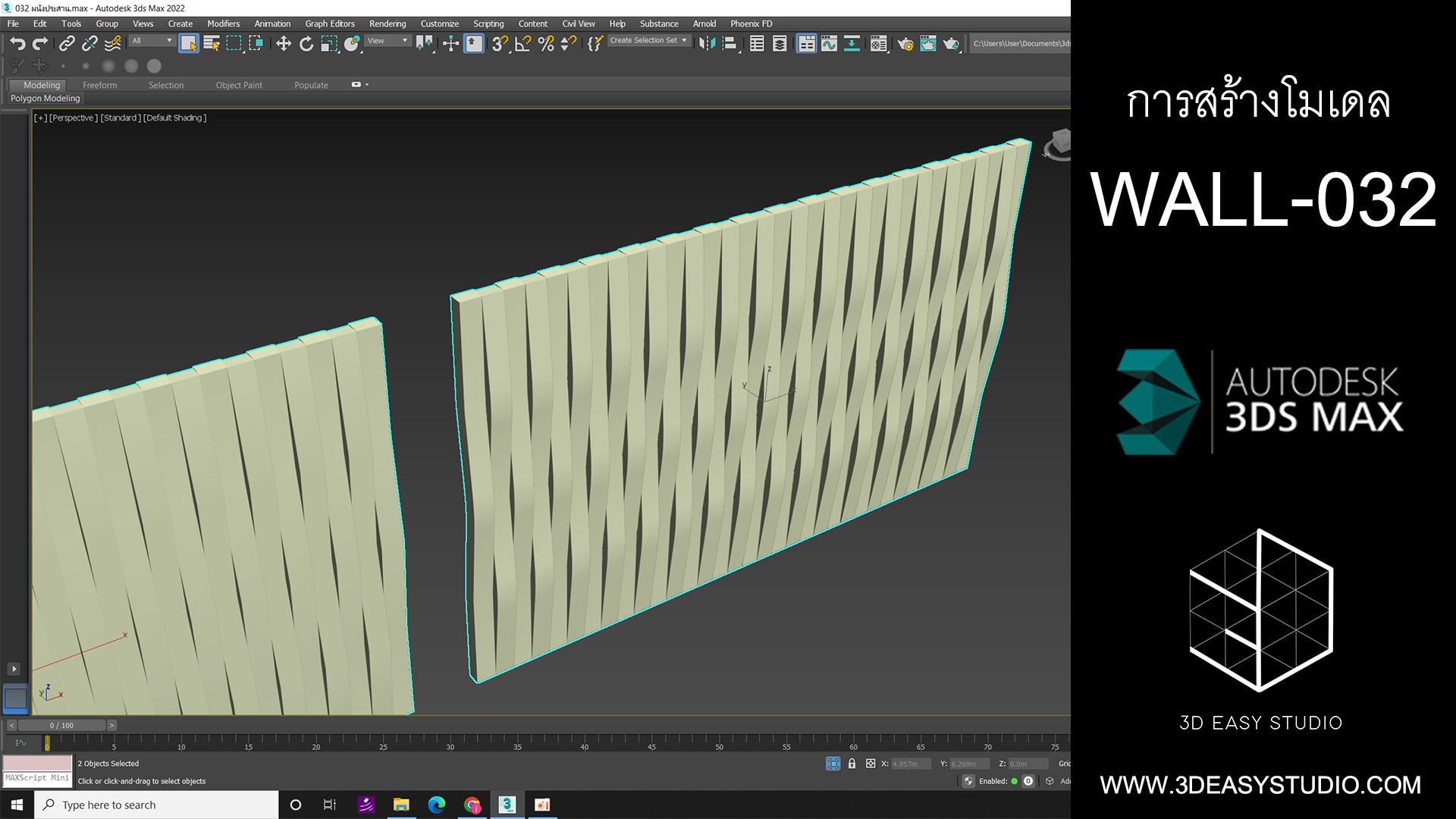Expand the View reference coordinate dropdown

388,41
